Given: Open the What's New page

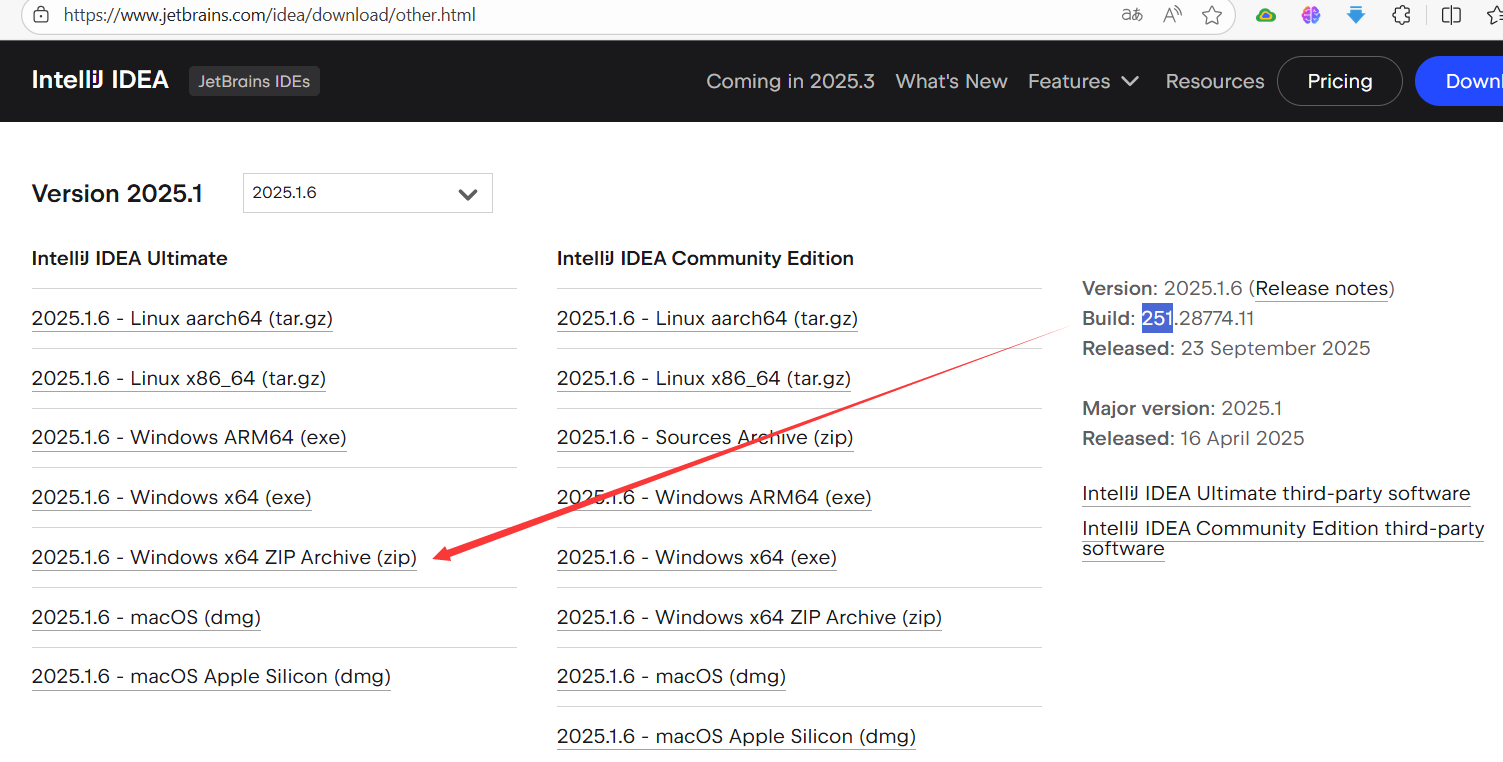Looking at the screenshot, I should (951, 81).
